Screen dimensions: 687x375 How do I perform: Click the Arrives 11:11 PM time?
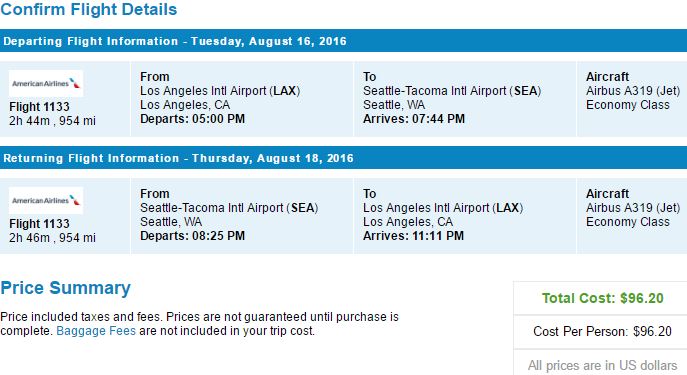(x=413, y=236)
